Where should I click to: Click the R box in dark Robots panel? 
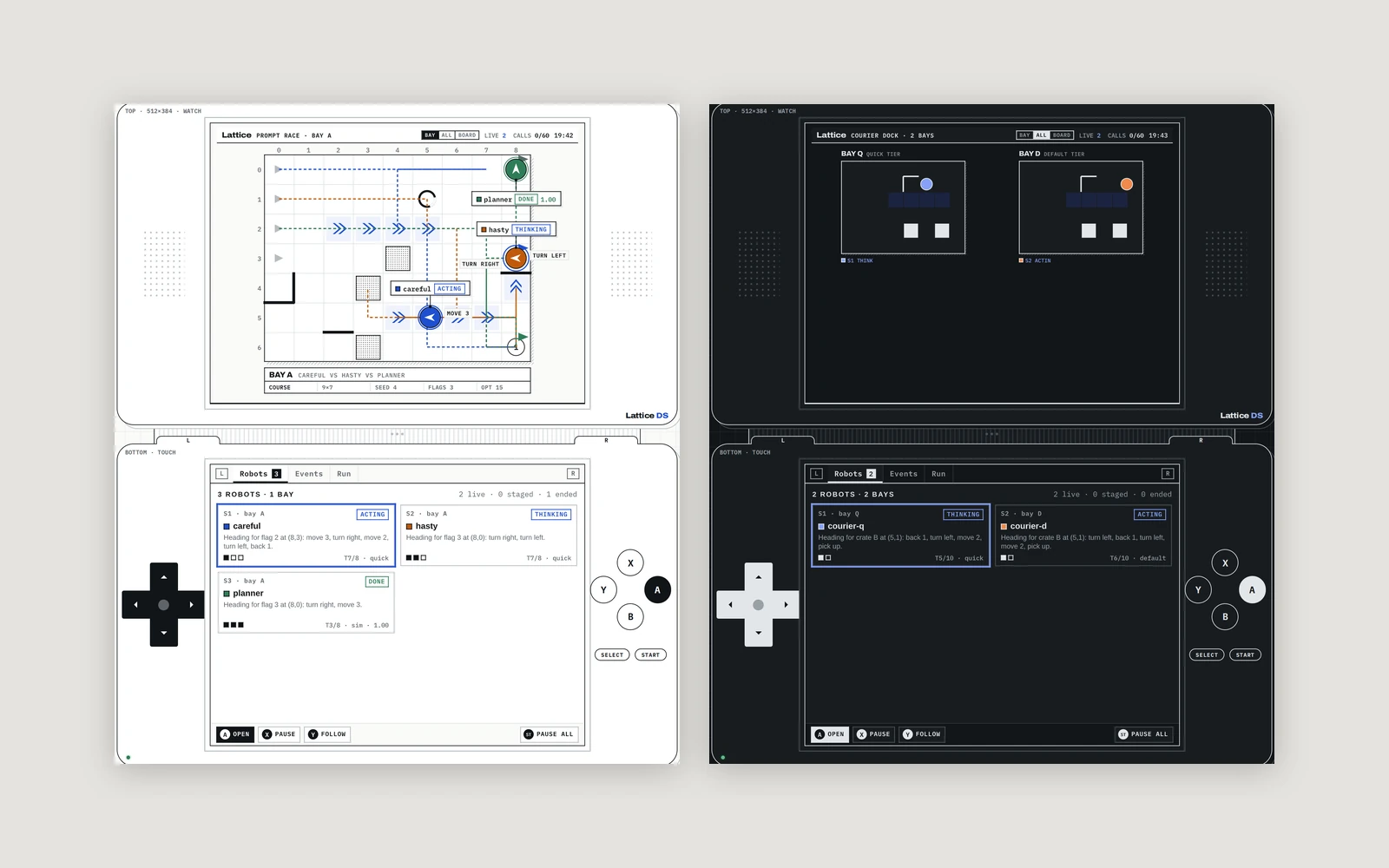(x=1168, y=474)
